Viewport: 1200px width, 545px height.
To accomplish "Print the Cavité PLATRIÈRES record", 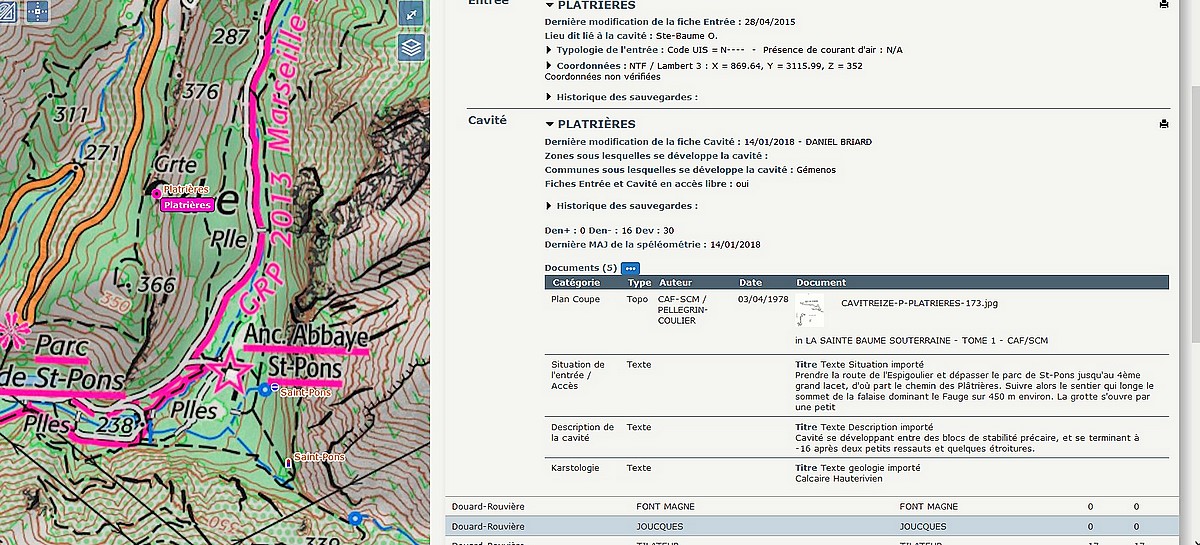I will (1163, 124).
